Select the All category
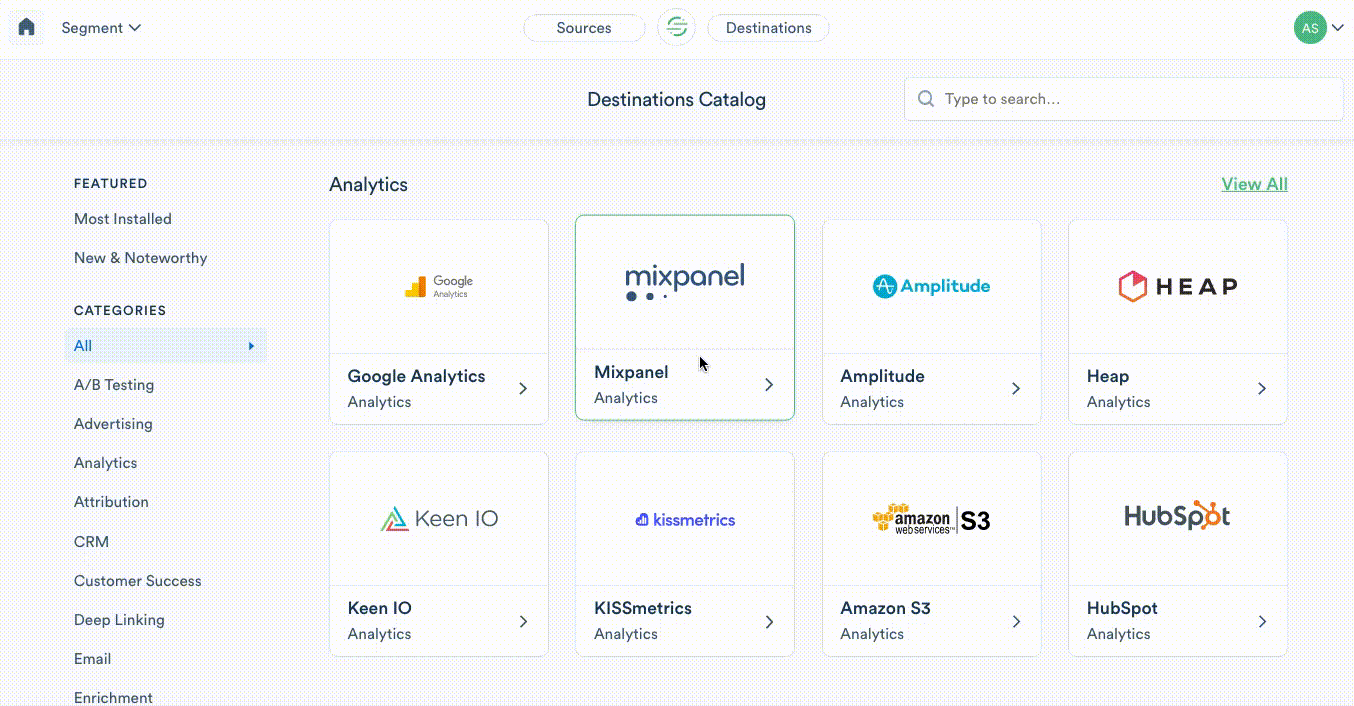1354x706 pixels. [166, 346]
